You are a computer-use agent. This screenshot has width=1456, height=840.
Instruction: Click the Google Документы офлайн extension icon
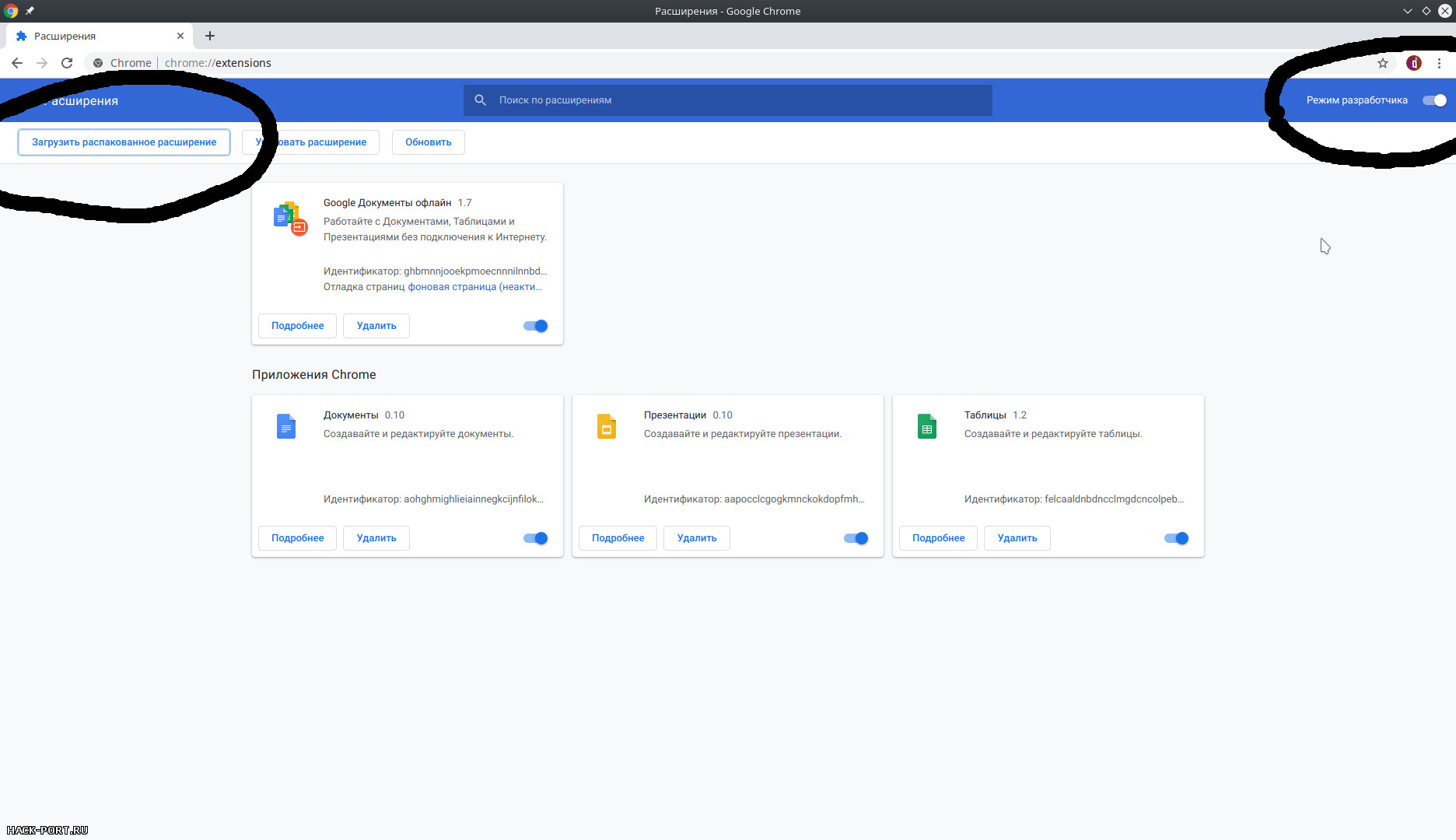pyautogui.click(x=290, y=219)
